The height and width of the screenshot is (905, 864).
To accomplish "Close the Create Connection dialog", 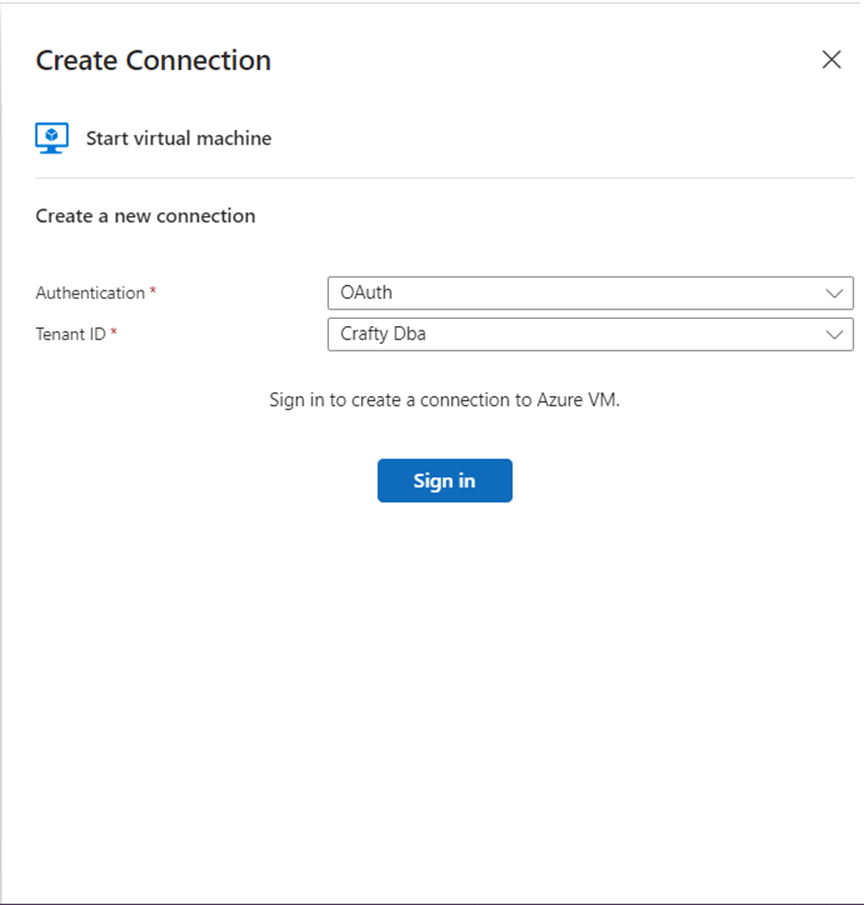I will coord(831,60).
